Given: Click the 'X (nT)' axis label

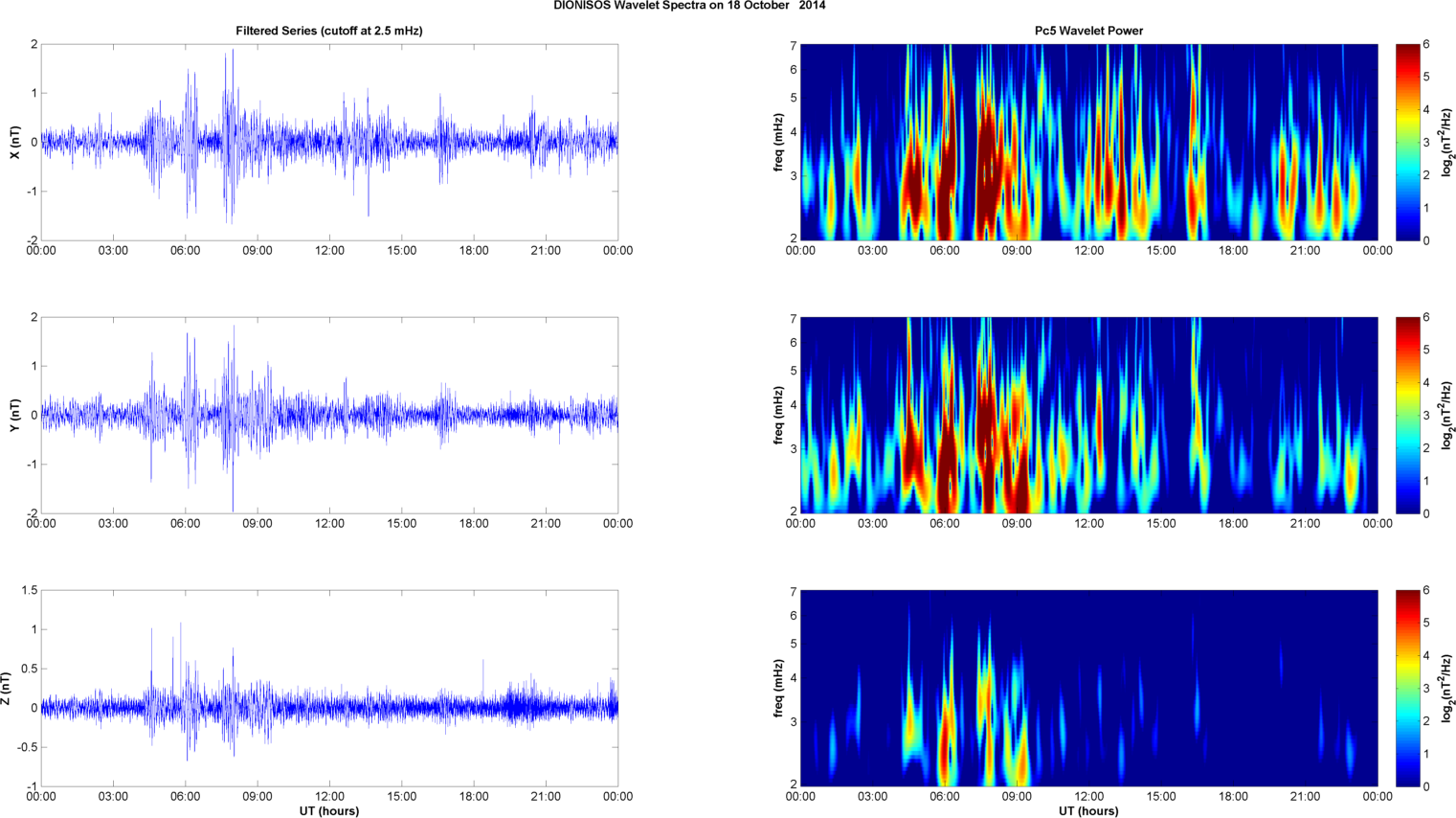Looking at the screenshot, I should (15, 143).
